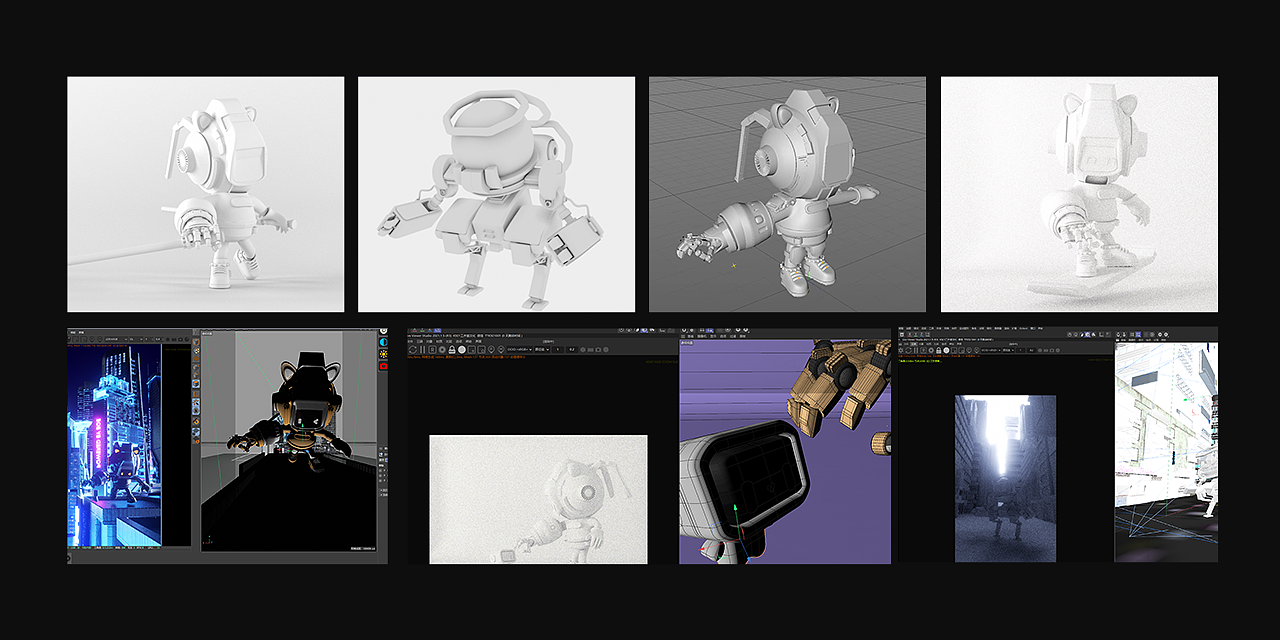
Task: Open the boxy mech clay render thumbnail
Action: (496, 194)
